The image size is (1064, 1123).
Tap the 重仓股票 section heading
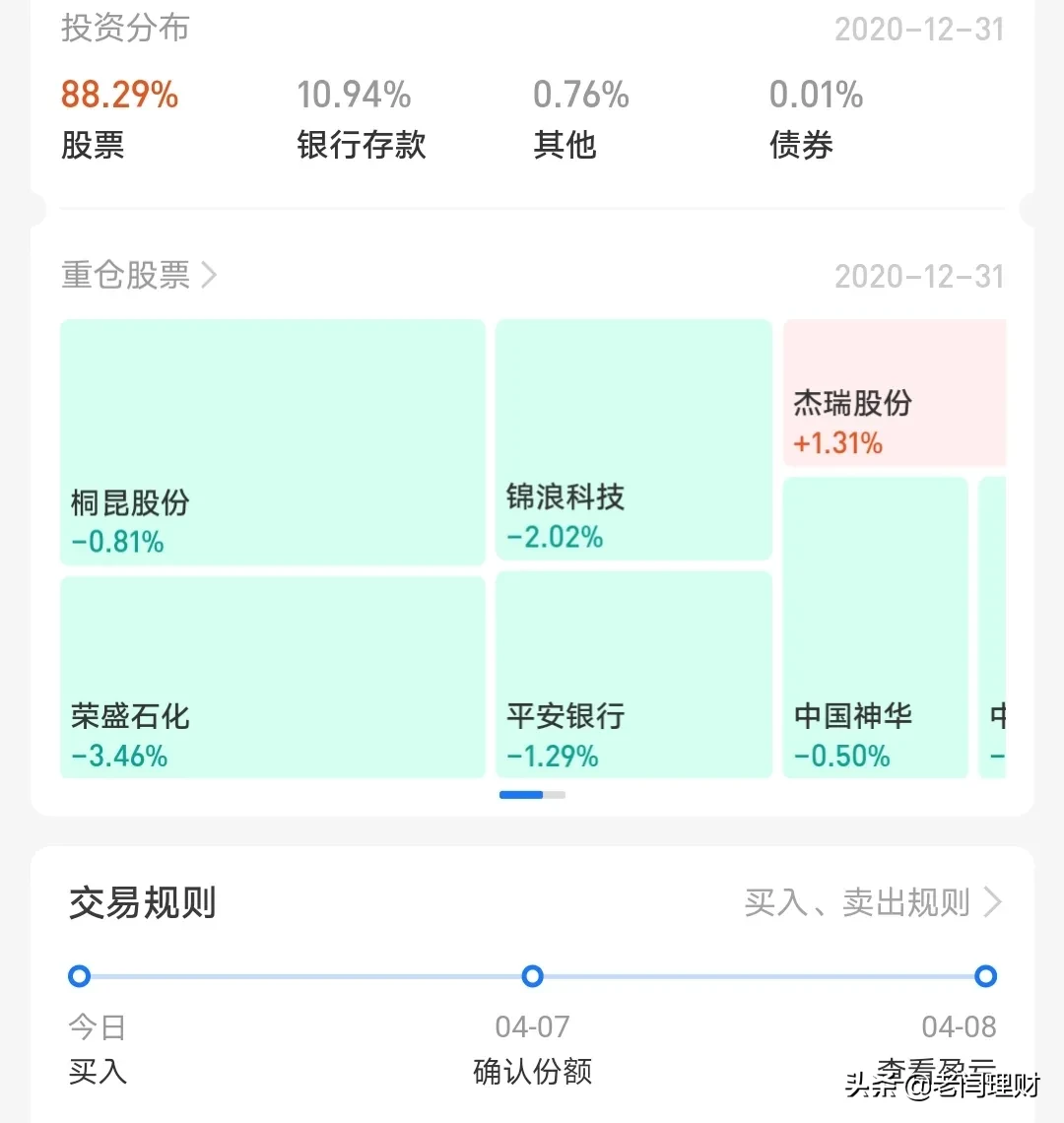(126, 275)
